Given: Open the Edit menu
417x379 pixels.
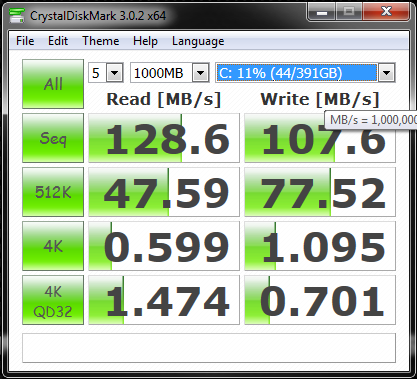Looking at the screenshot, I should pos(58,41).
